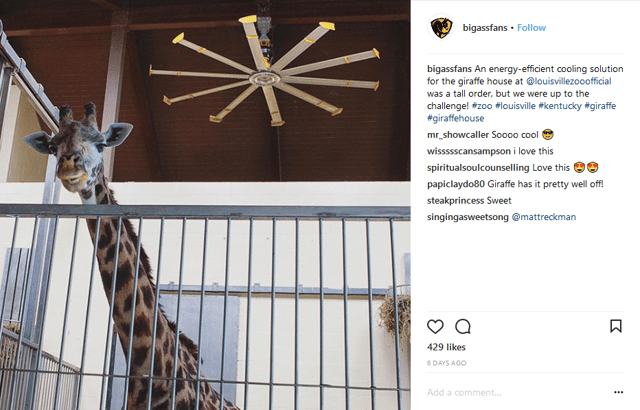Visit spiritualsoulcounselling's profile
This screenshot has height=410, width=640.
(x=478, y=168)
